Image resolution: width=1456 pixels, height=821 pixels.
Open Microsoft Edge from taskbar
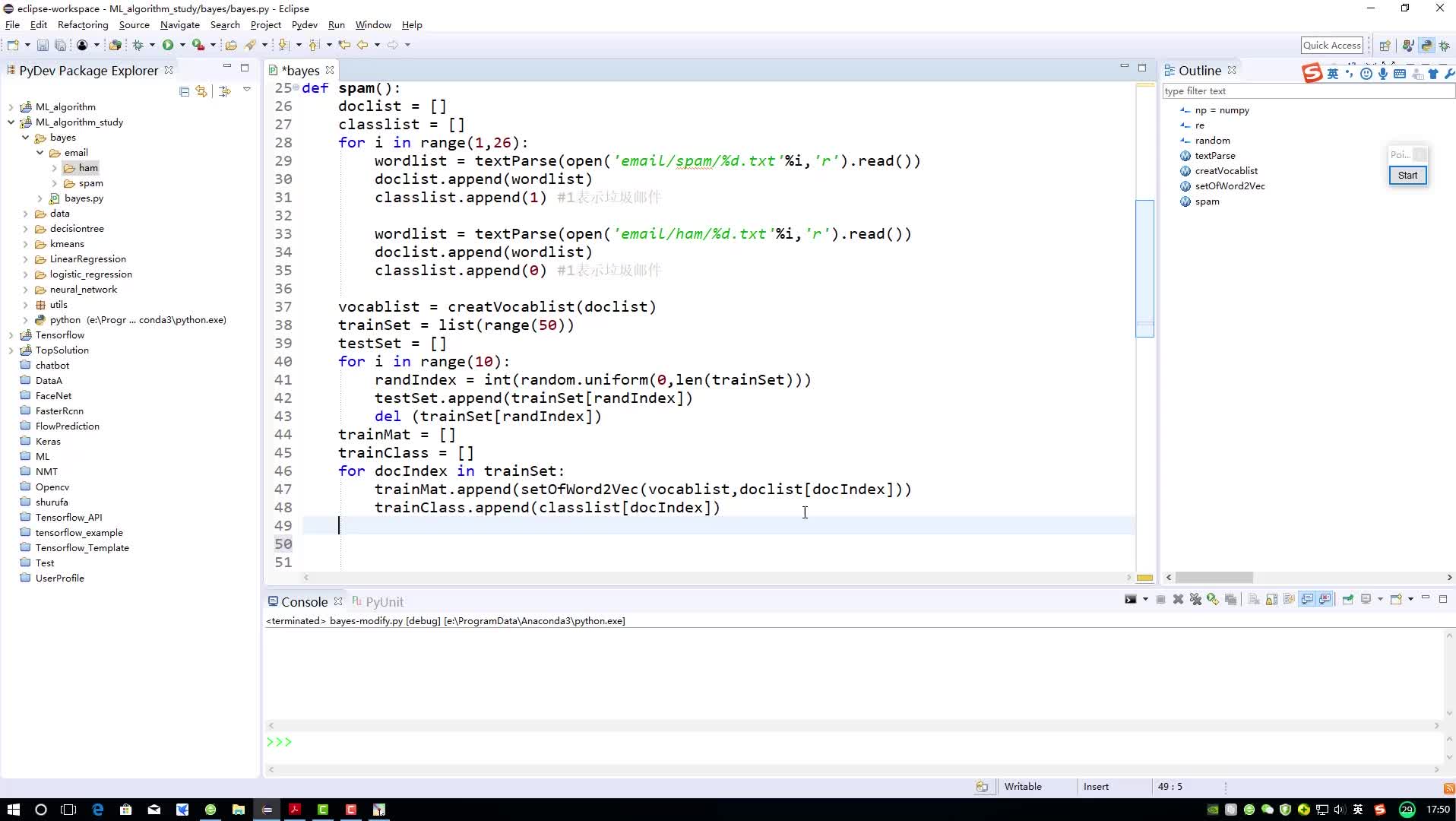(98, 810)
